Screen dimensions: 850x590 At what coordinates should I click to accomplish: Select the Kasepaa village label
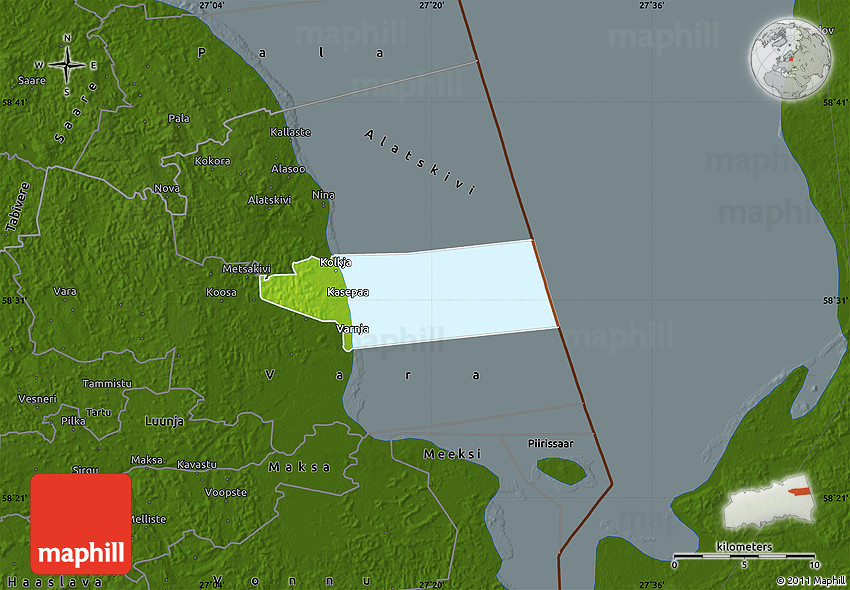coord(347,292)
